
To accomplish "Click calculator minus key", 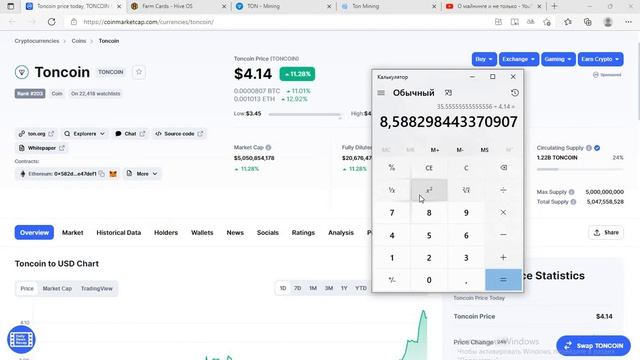I will click(503, 235).
